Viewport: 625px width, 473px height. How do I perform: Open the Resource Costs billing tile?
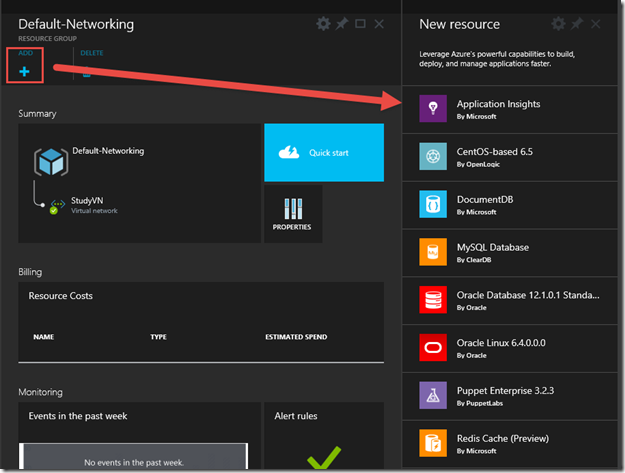click(x=200, y=321)
